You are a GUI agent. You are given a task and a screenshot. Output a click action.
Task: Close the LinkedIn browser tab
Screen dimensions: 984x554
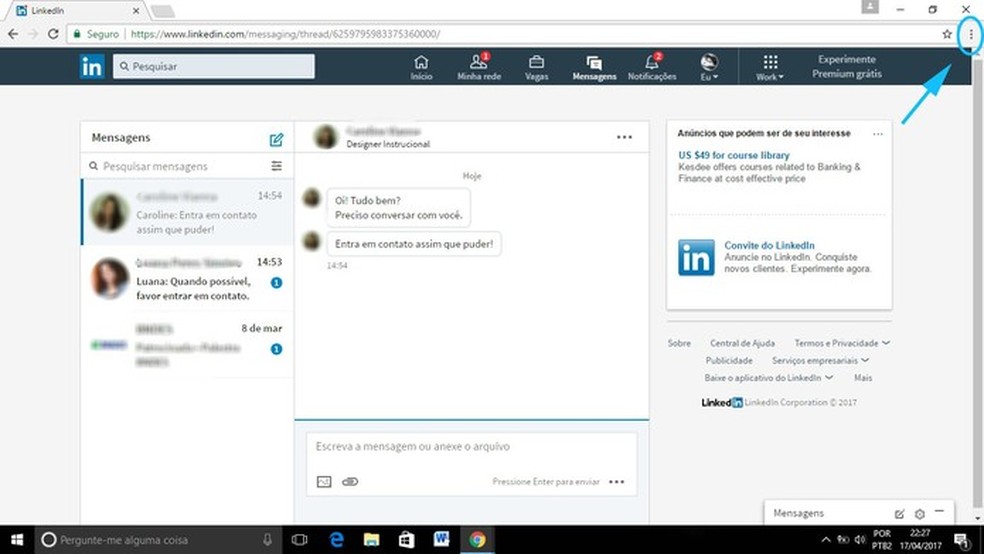coord(136,11)
